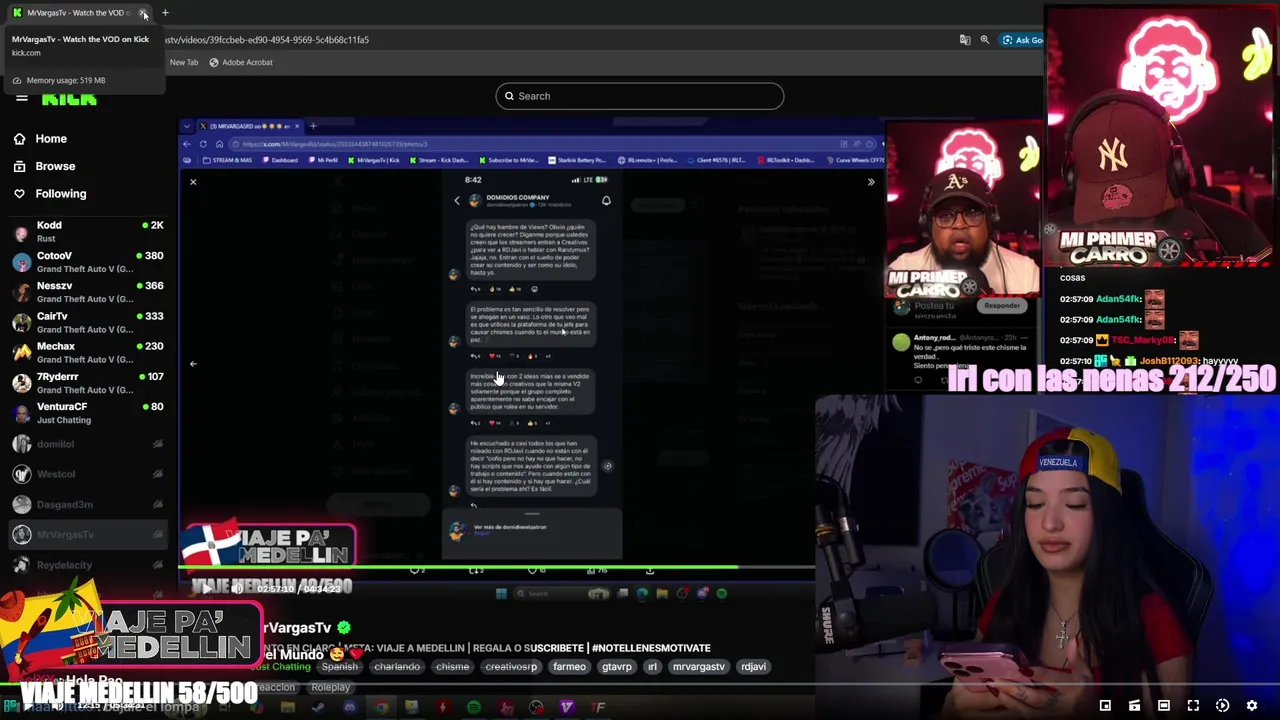
Task: Click the browser address bar URL
Action: pos(267,40)
